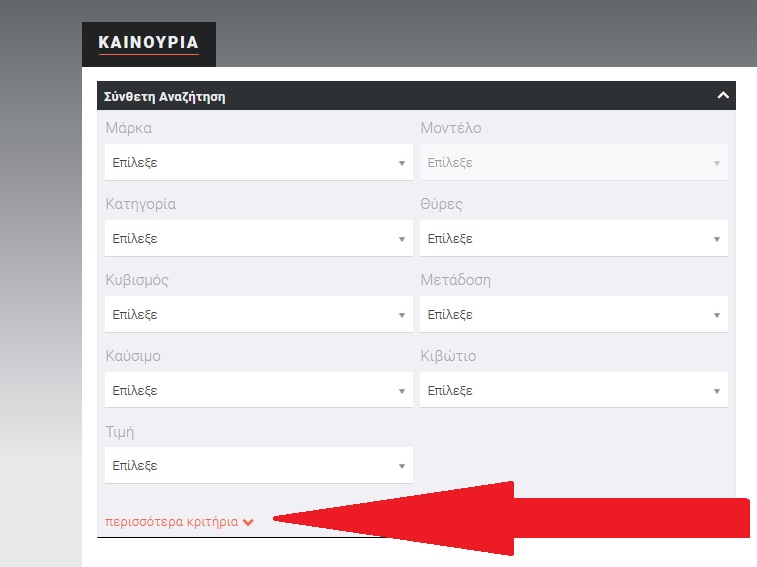Click the arrow icon in the Μάρκα field
The width and height of the screenshot is (757, 567).
click(401, 163)
